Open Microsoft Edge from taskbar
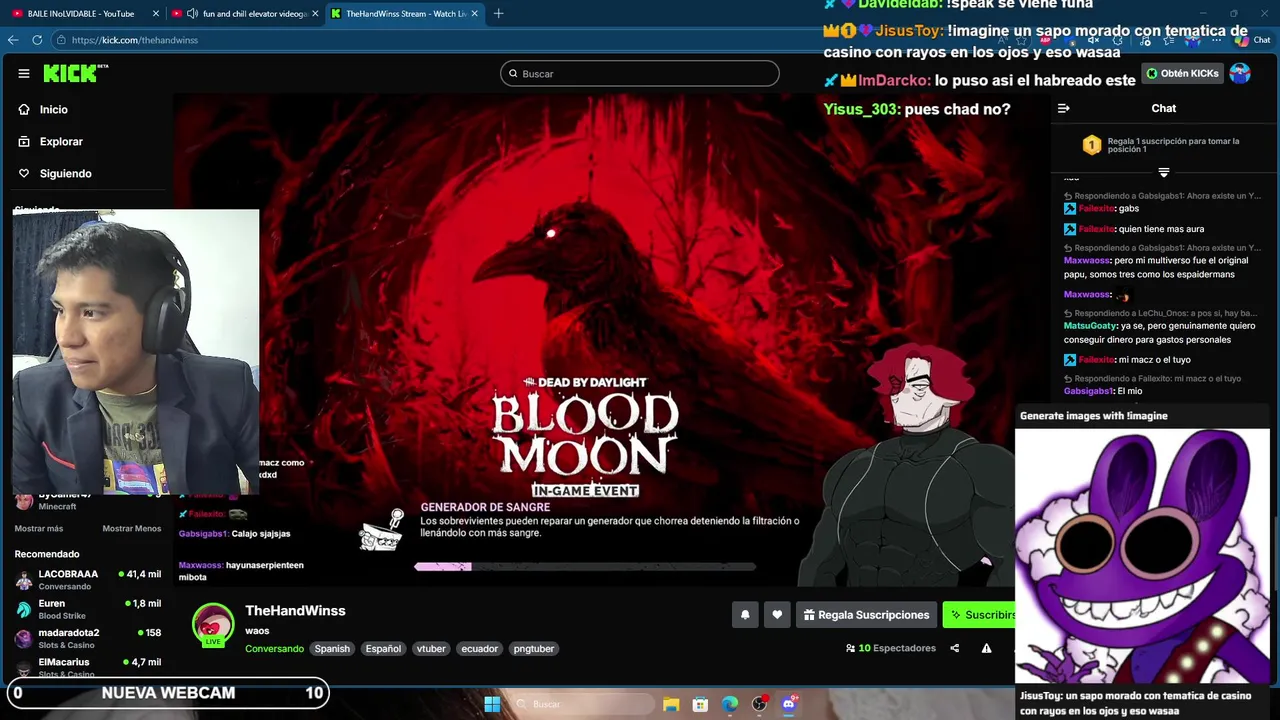This screenshot has height=720, width=1280. 730,704
